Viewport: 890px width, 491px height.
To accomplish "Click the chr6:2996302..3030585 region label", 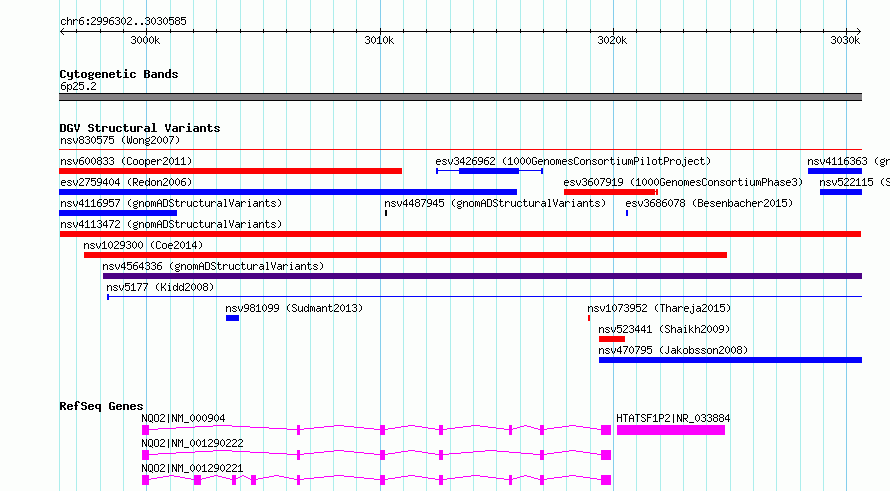I will (123, 21).
